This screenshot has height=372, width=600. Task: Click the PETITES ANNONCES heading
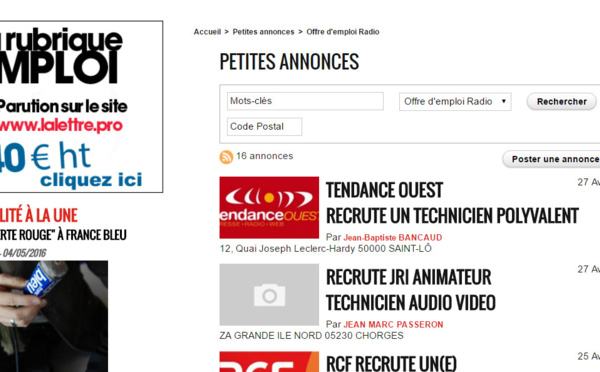click(x=289, y=61)
